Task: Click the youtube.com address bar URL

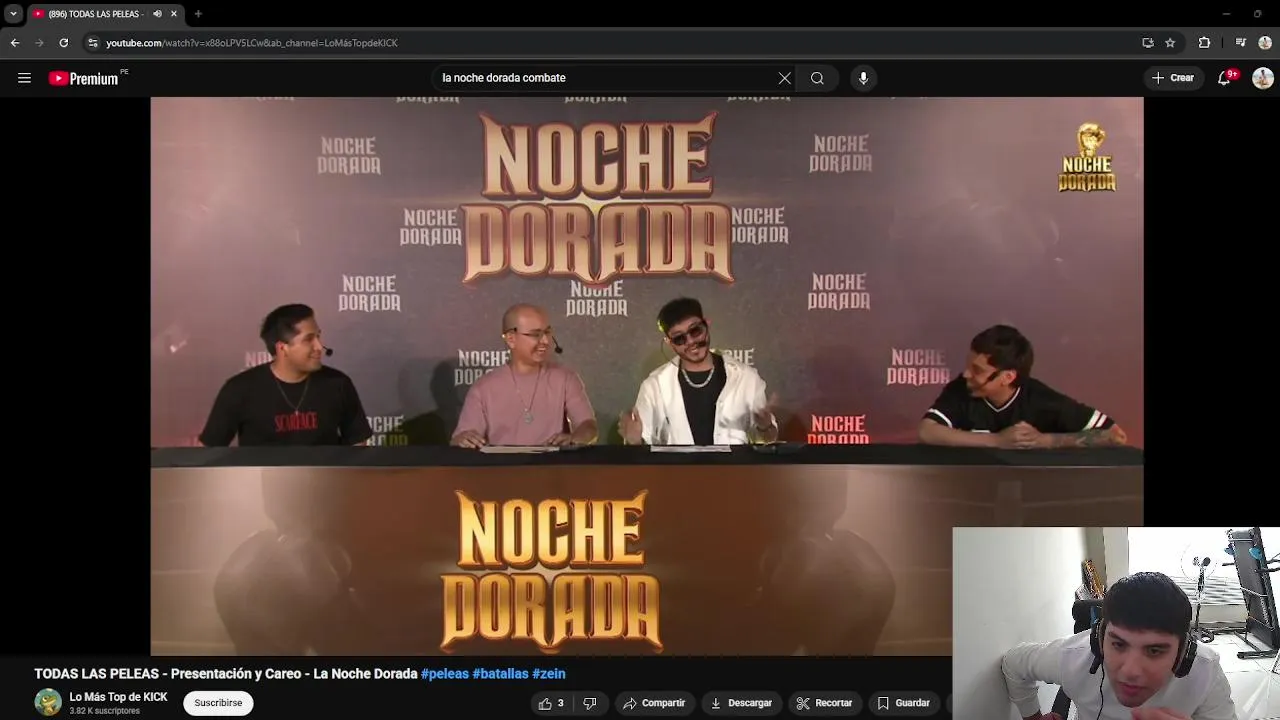Action: tap(252, 43)
